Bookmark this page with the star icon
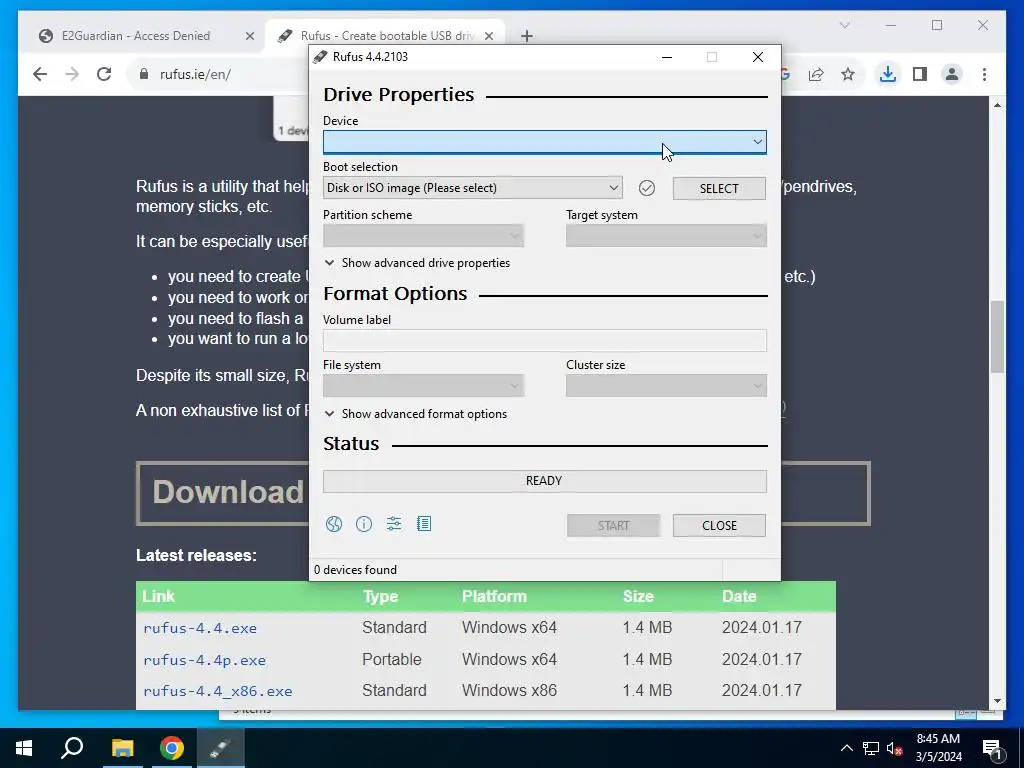Image resolution: width=1024 pixels, height=768 pixels. point(848,74)
